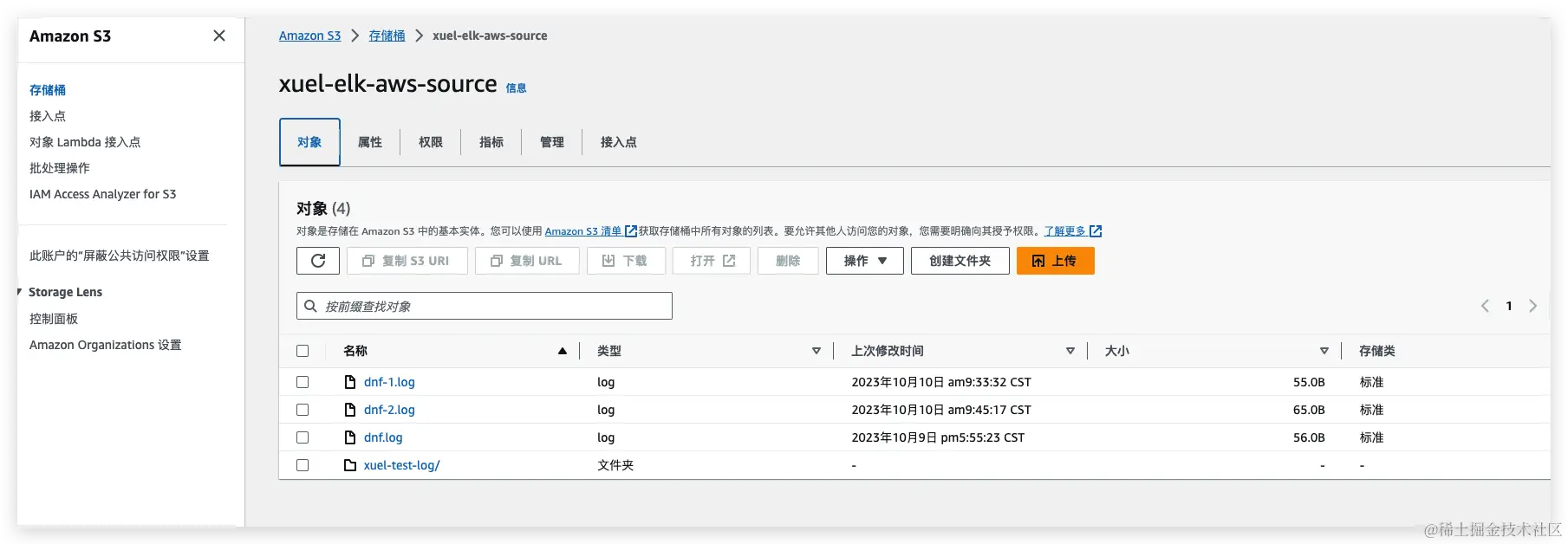
Task: Switch to the 管理 tab
Action: 552,142
